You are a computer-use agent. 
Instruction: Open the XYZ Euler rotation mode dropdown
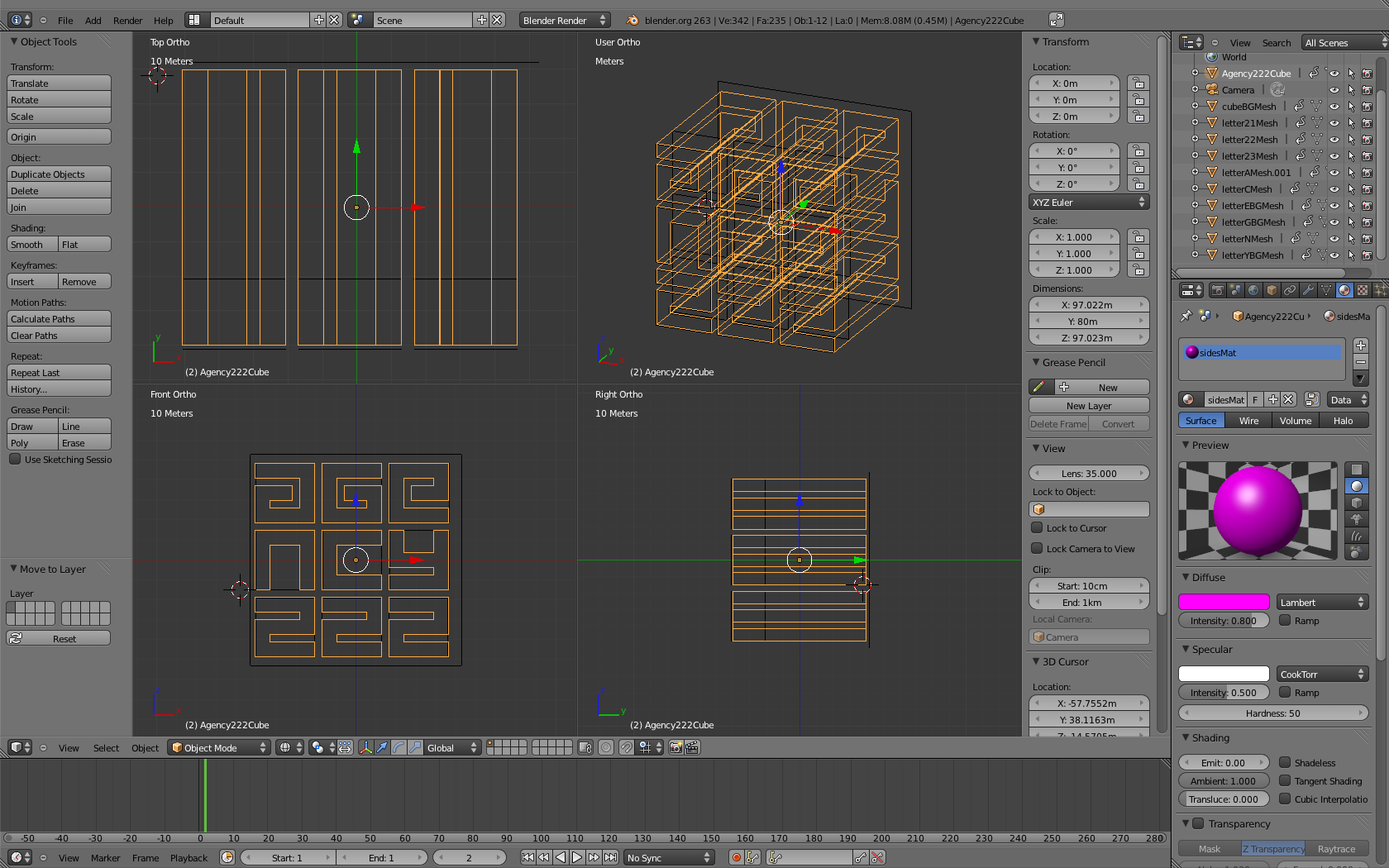point(1089,203)
